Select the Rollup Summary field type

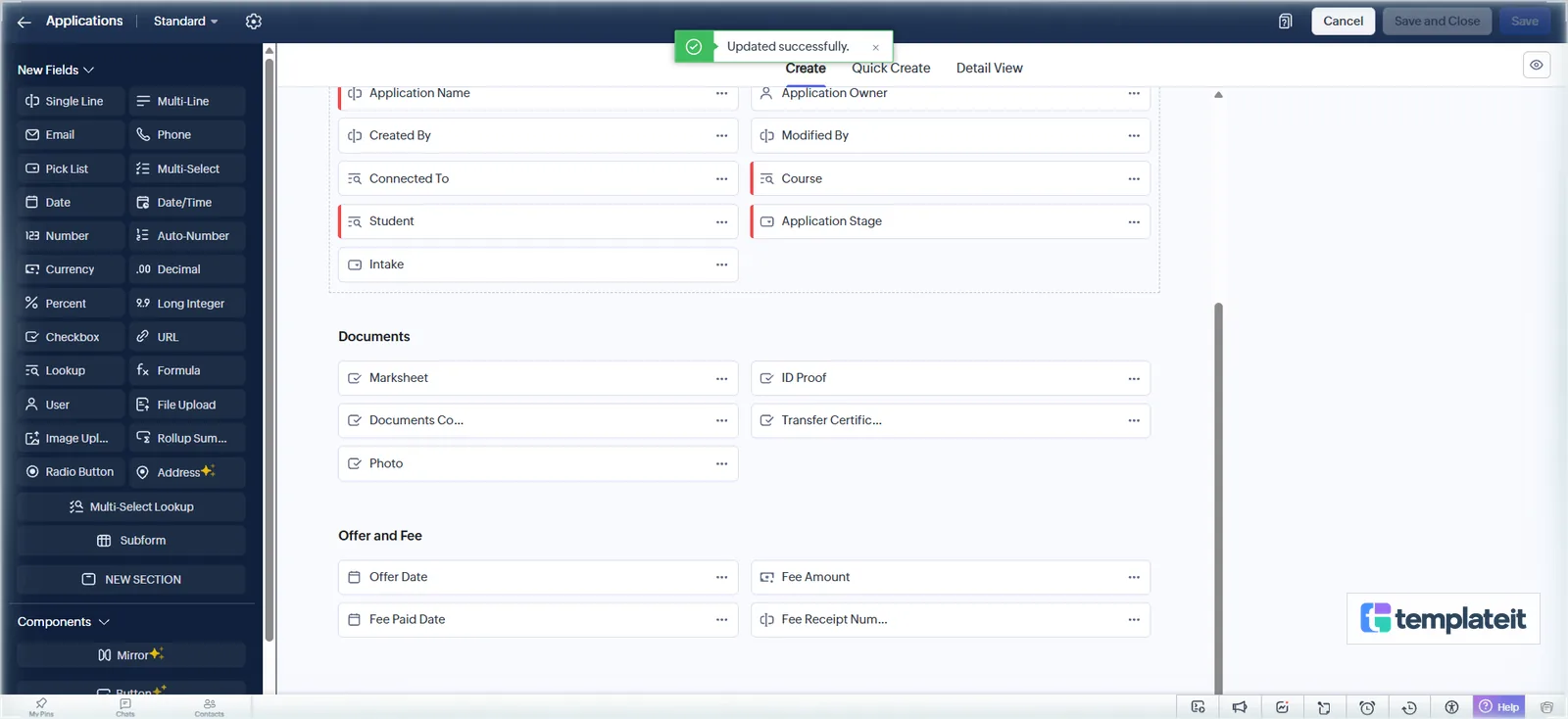187,438
